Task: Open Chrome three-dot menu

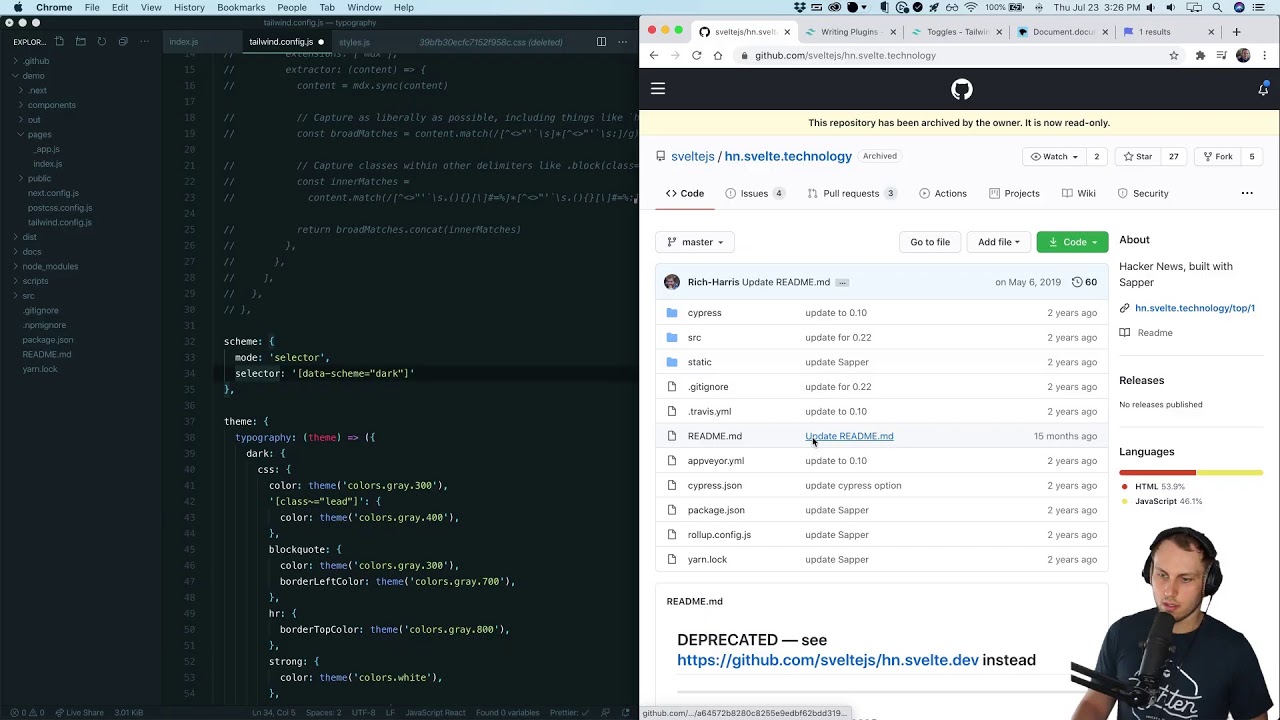Action: click(1265, 56)
